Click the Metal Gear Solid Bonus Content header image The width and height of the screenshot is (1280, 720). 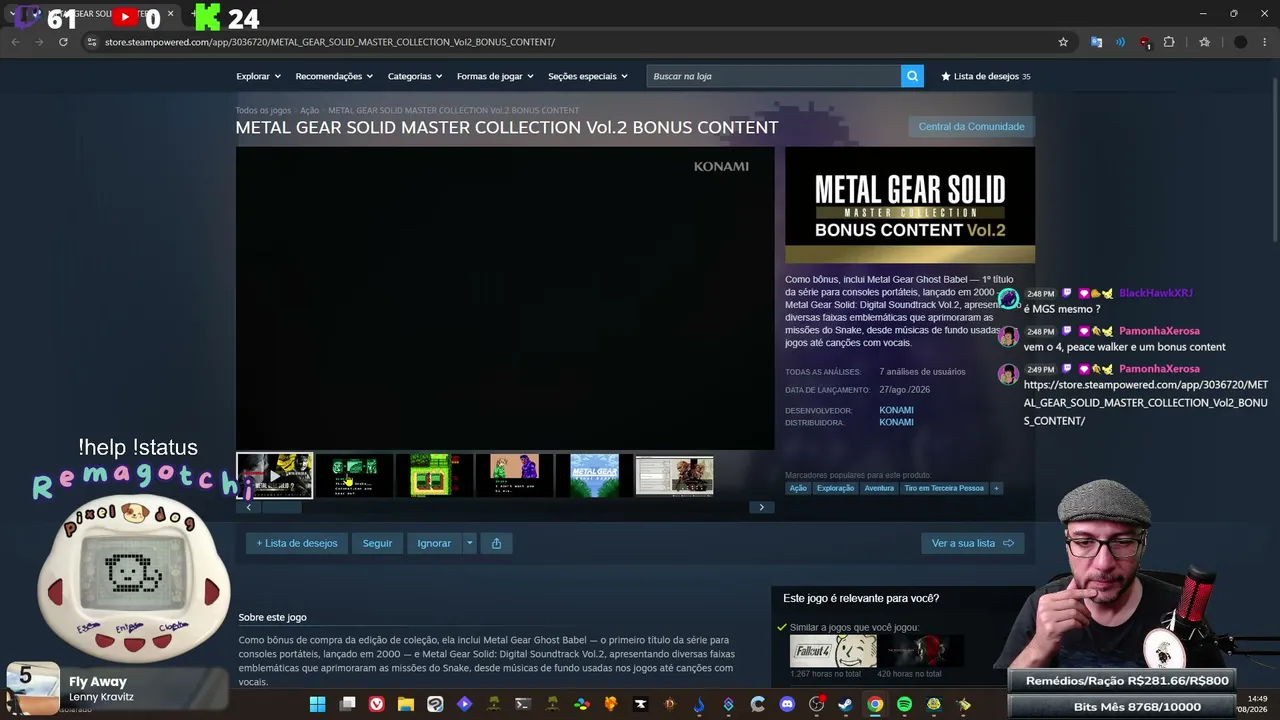point(910,205)
